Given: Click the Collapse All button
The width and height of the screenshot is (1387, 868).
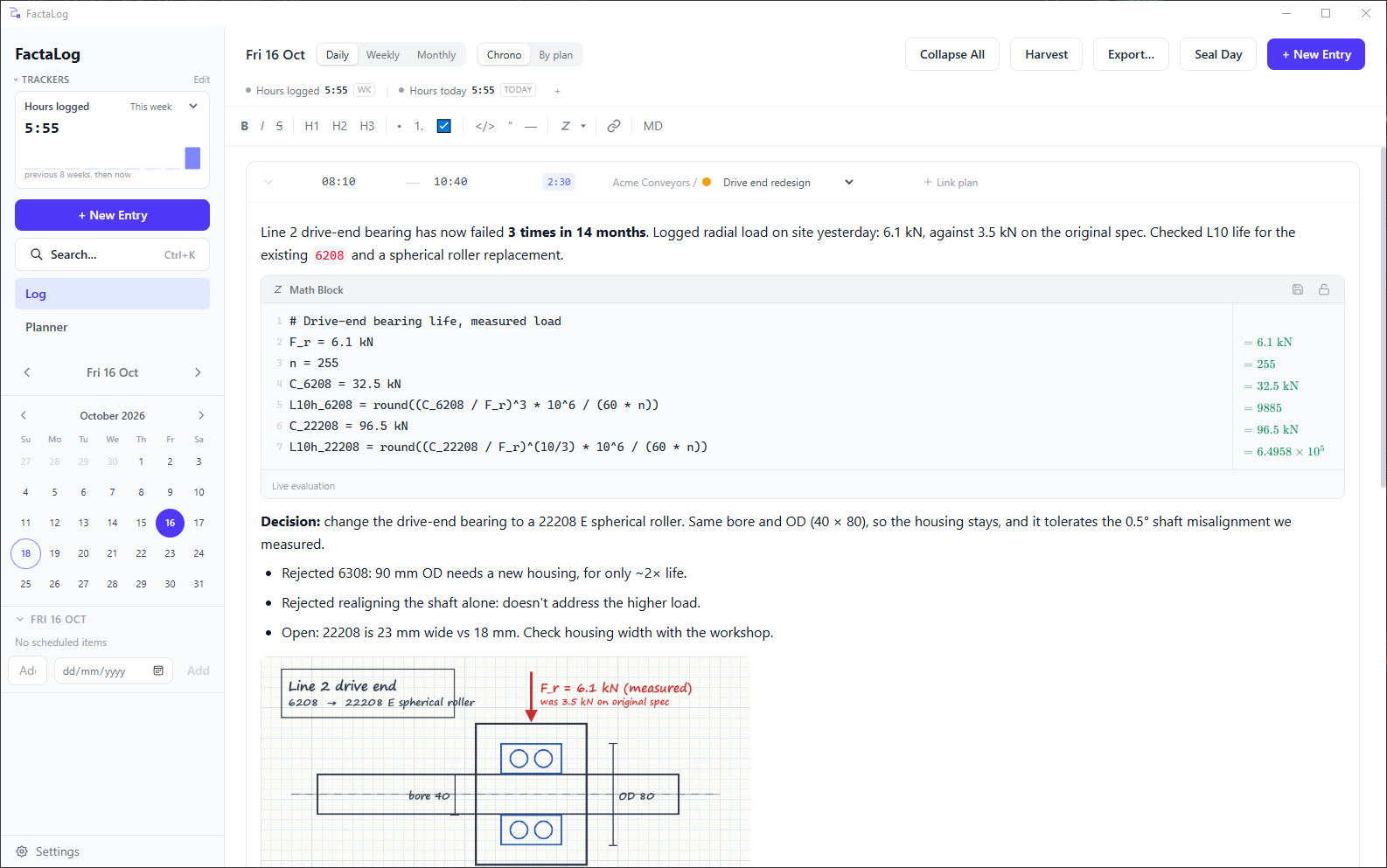Looking at the screenshot, I should (x=952, y=54).
